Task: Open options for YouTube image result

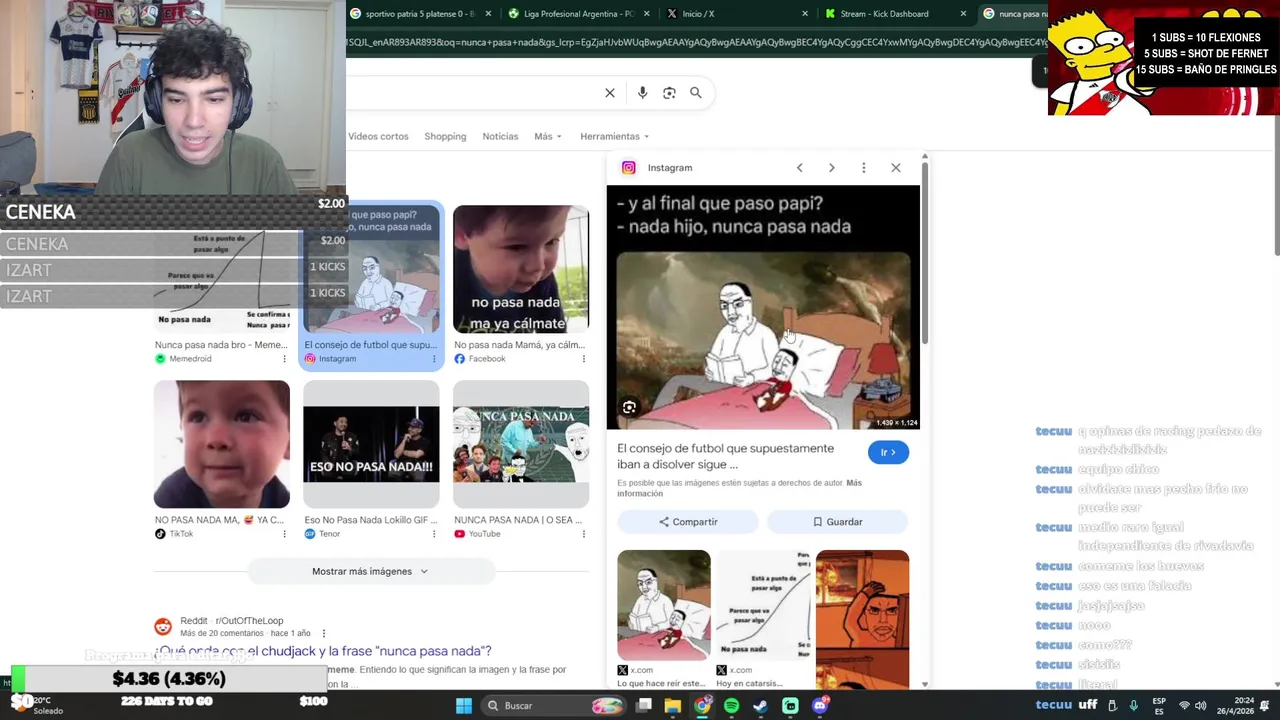Action: (x=583, y=534)
